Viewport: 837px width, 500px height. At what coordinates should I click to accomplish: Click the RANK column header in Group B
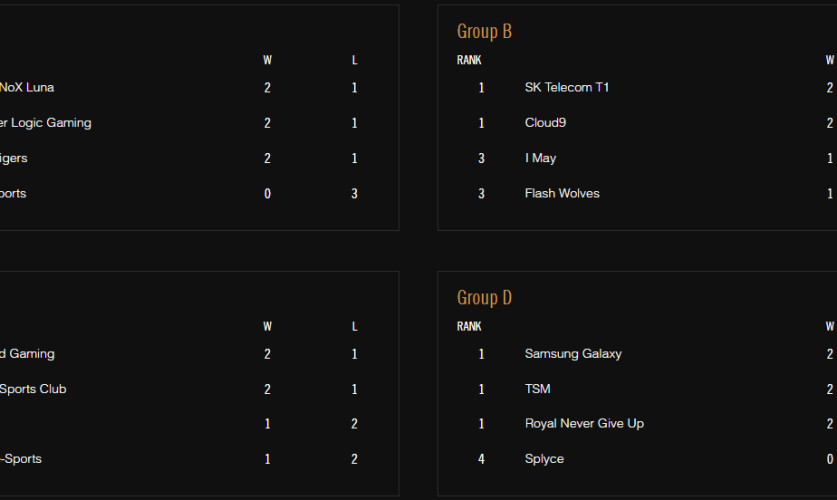(469, 60)
